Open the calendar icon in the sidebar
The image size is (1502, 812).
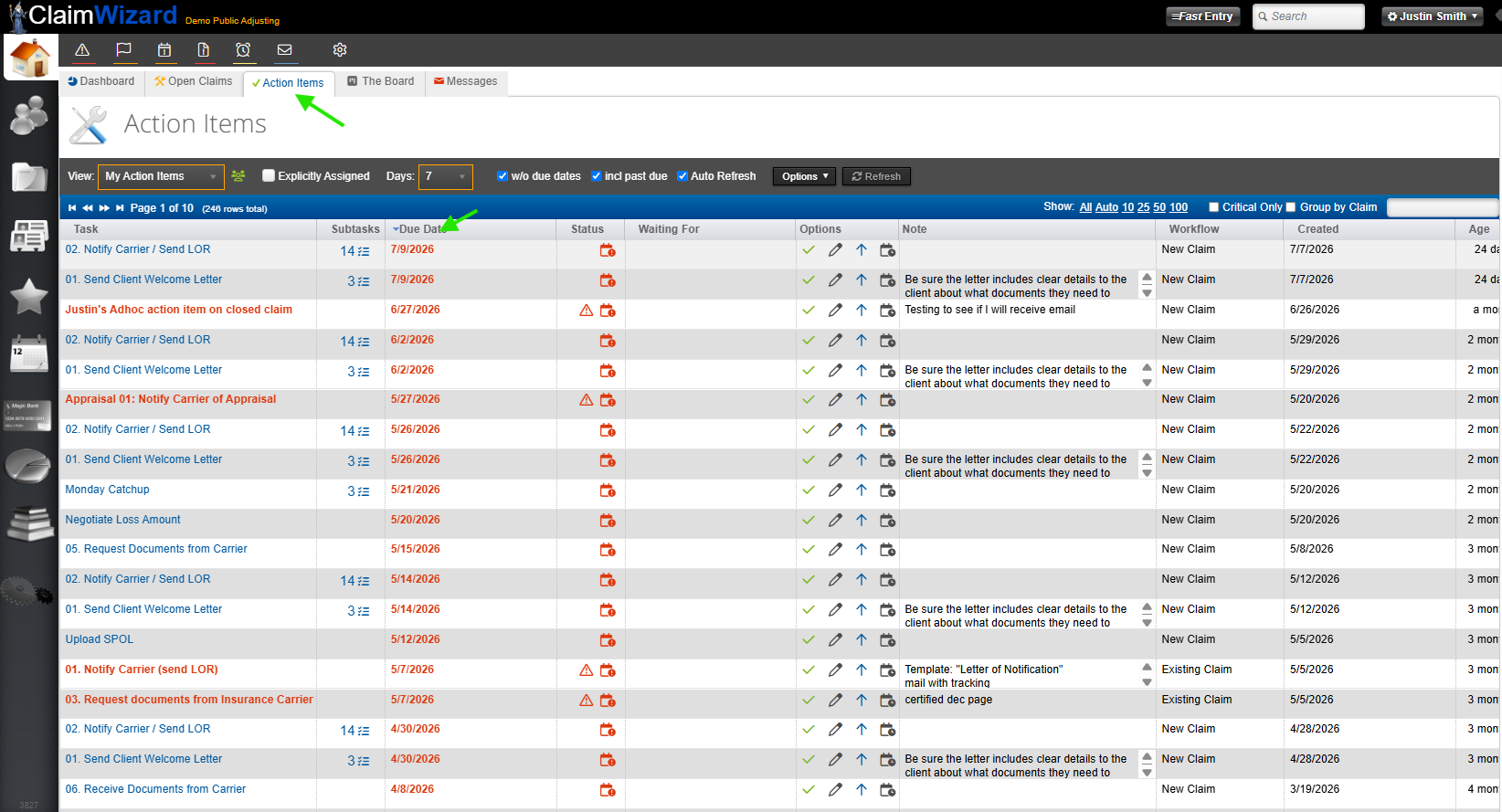(29, 353)
